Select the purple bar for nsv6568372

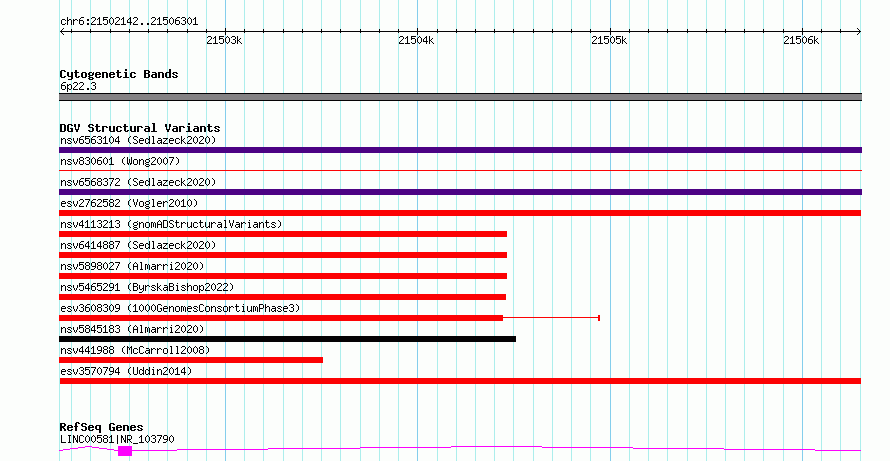tap(460, 192)
